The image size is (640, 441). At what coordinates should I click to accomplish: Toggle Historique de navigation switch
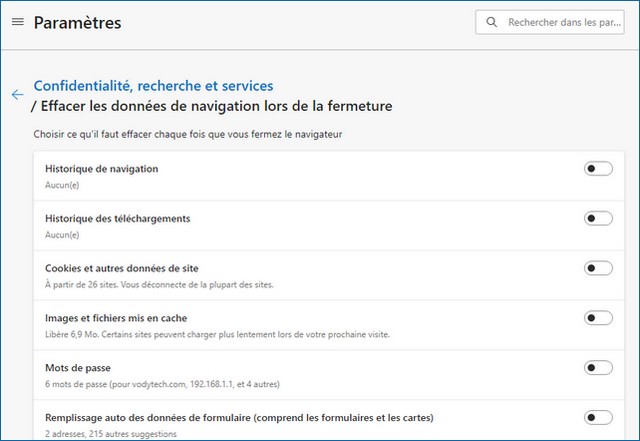pyautogui.click(x=598, y=169)
